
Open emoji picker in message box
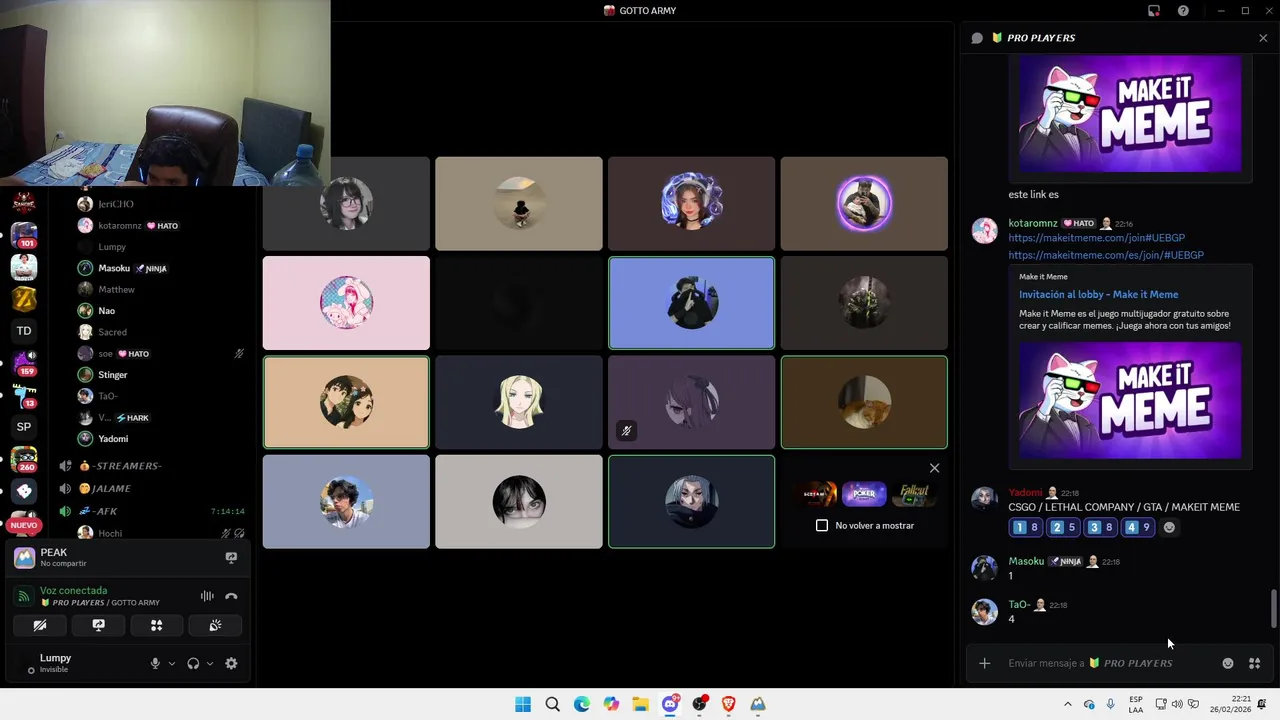coord(1228,663)
